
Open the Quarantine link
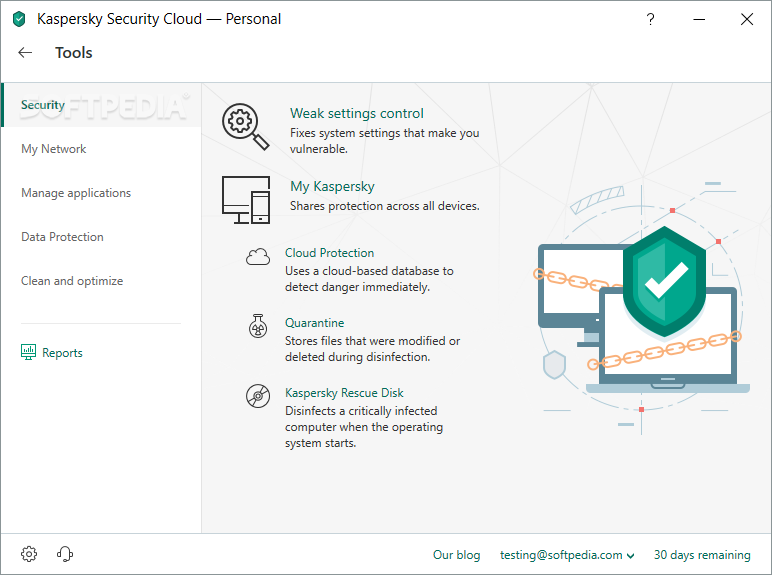315,323
